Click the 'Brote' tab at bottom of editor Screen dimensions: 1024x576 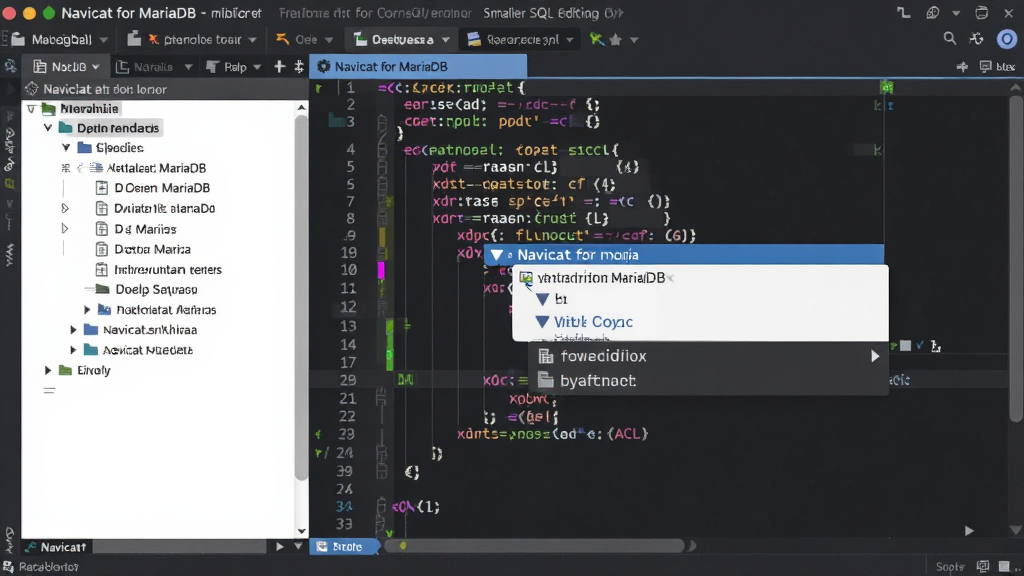click(344, 547)
